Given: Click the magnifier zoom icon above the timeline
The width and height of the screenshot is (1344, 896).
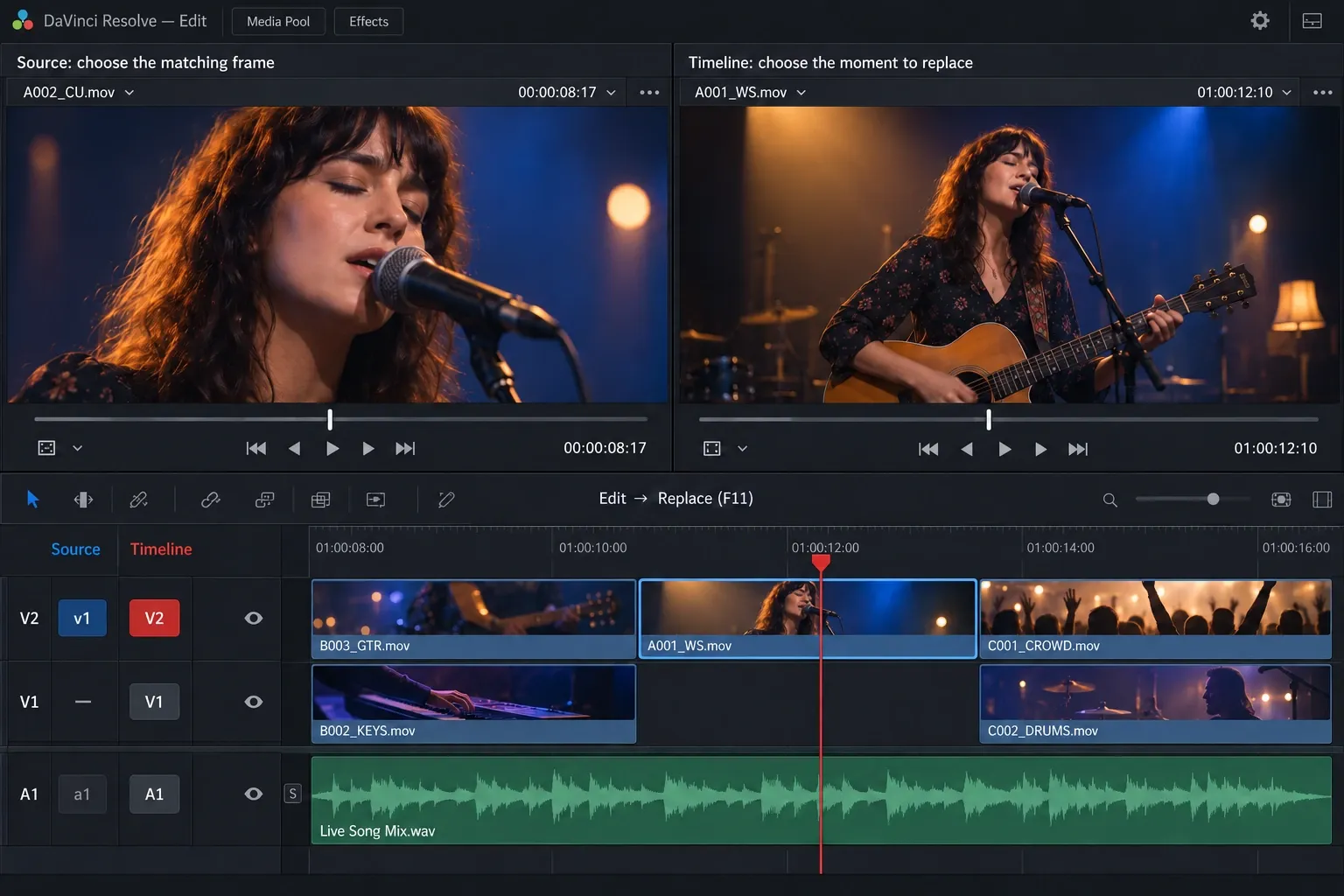Looking at the screenshot, I should click(x=1109, y=500).
